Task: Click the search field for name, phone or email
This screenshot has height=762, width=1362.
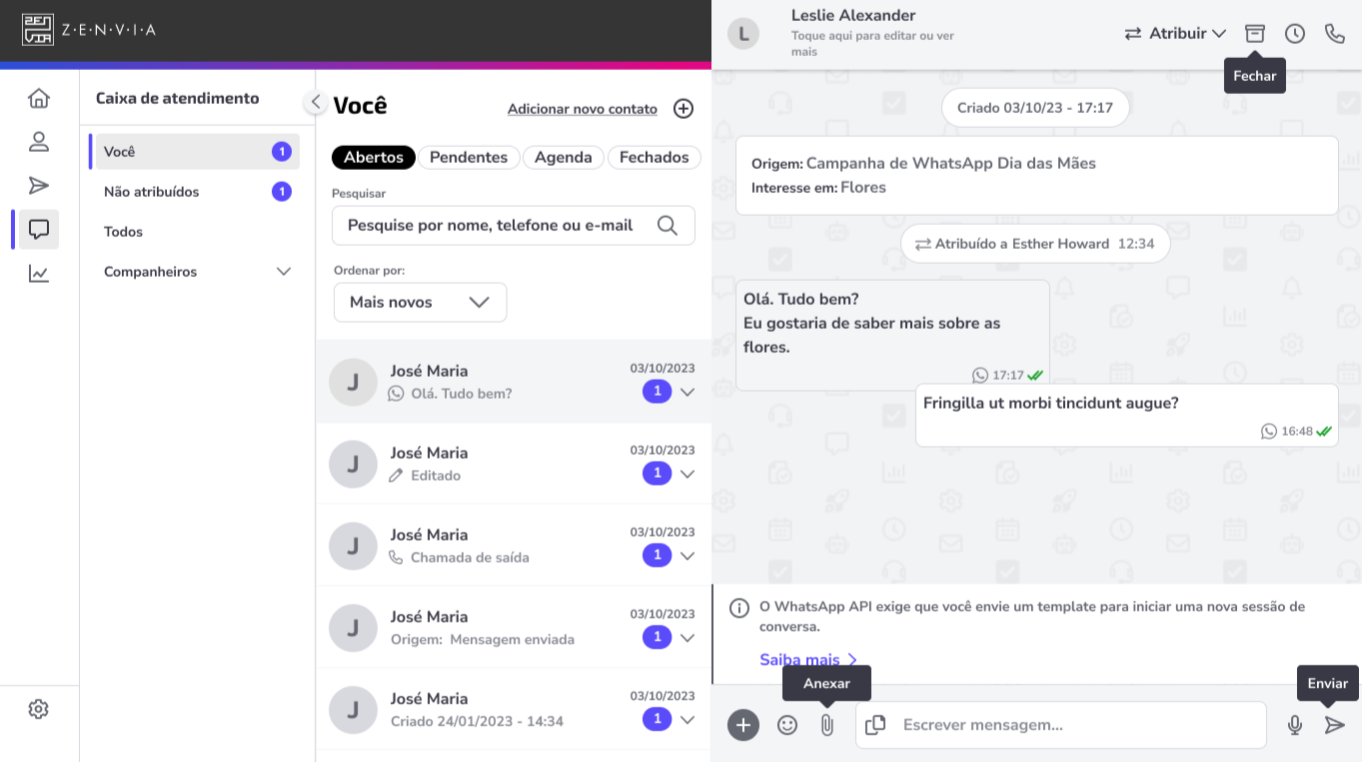Action: pyautogui.click(x=513, y=225)
